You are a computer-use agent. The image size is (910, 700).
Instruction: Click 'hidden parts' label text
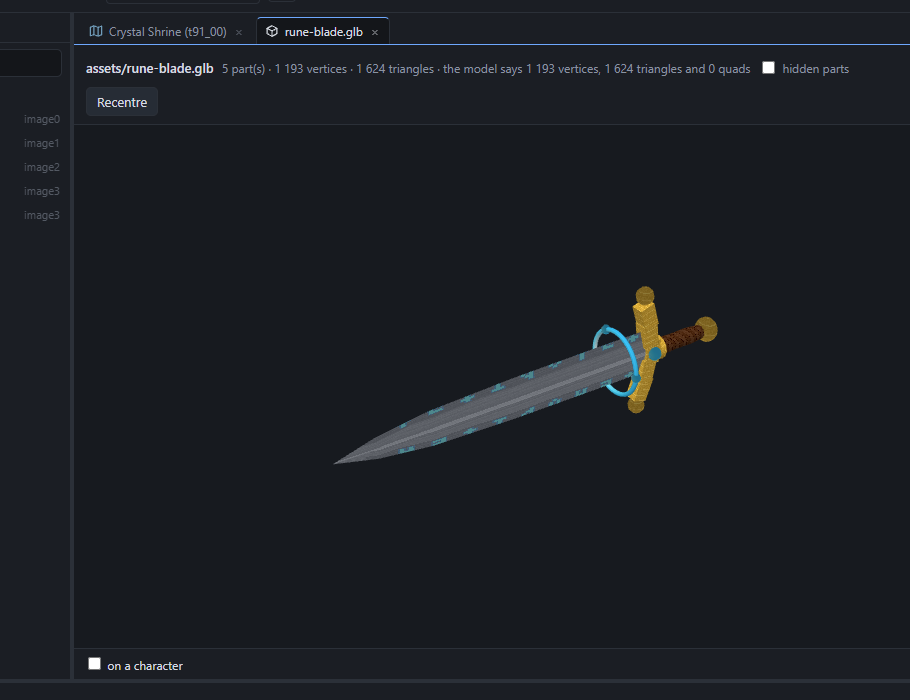815,68
